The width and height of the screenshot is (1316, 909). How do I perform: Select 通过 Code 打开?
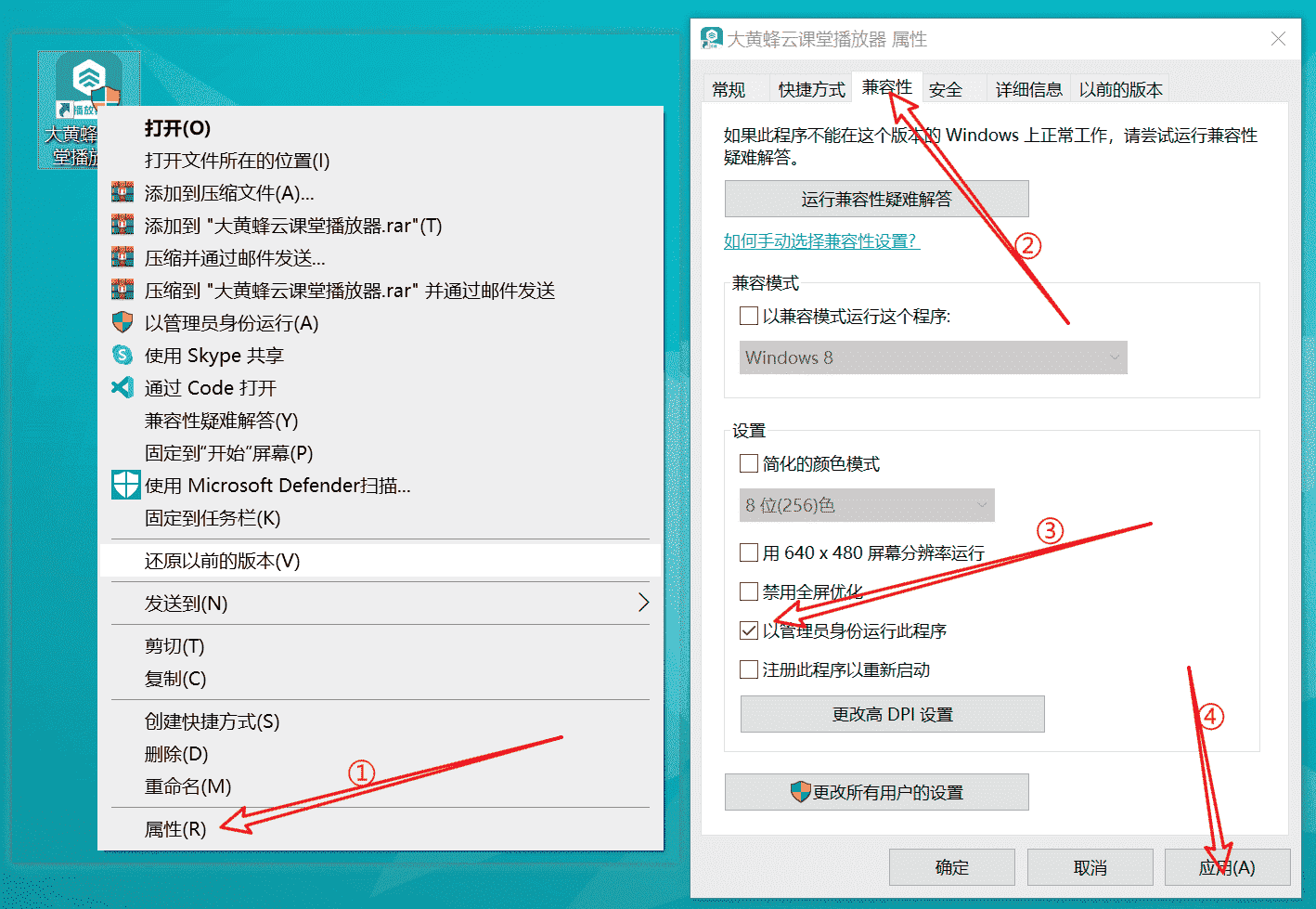381,388
